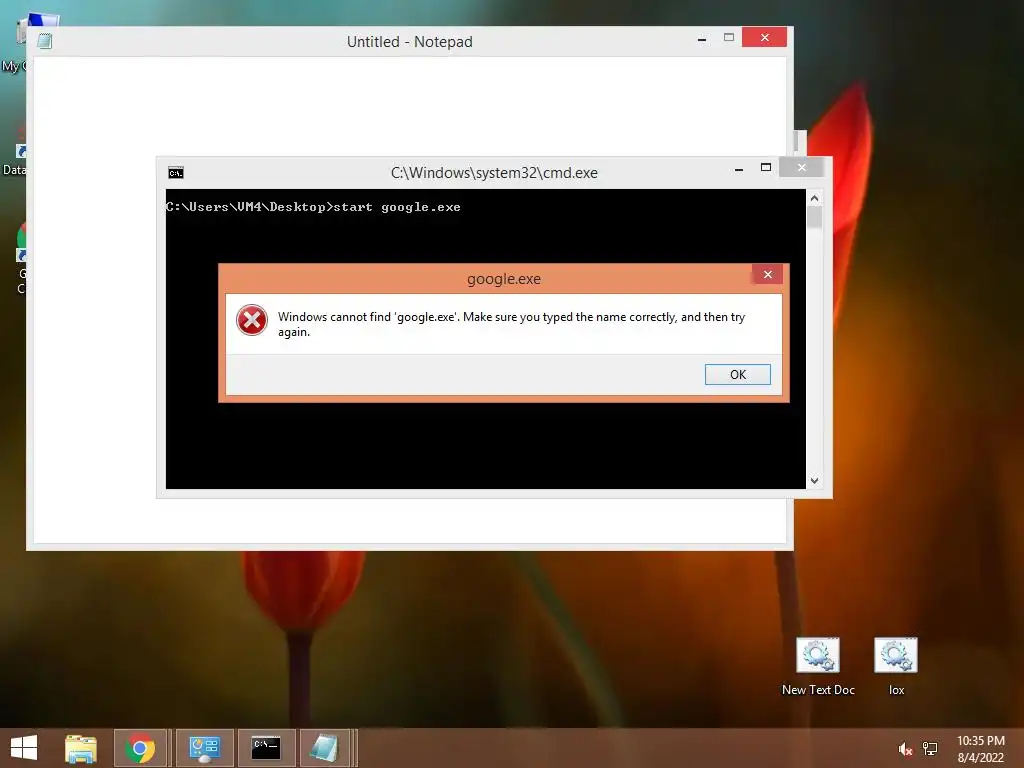Viewport: 1024px width, 768px height.
Task: Click the cmd.exe title bar icon
Action: pos(176,172)
